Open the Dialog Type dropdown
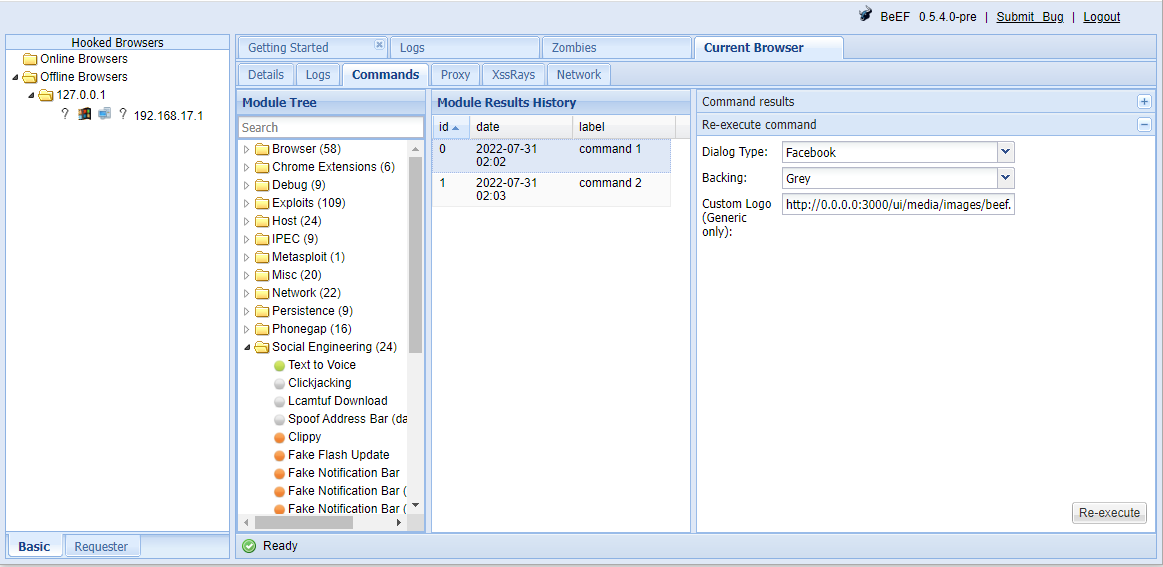 coord(1006,152)
